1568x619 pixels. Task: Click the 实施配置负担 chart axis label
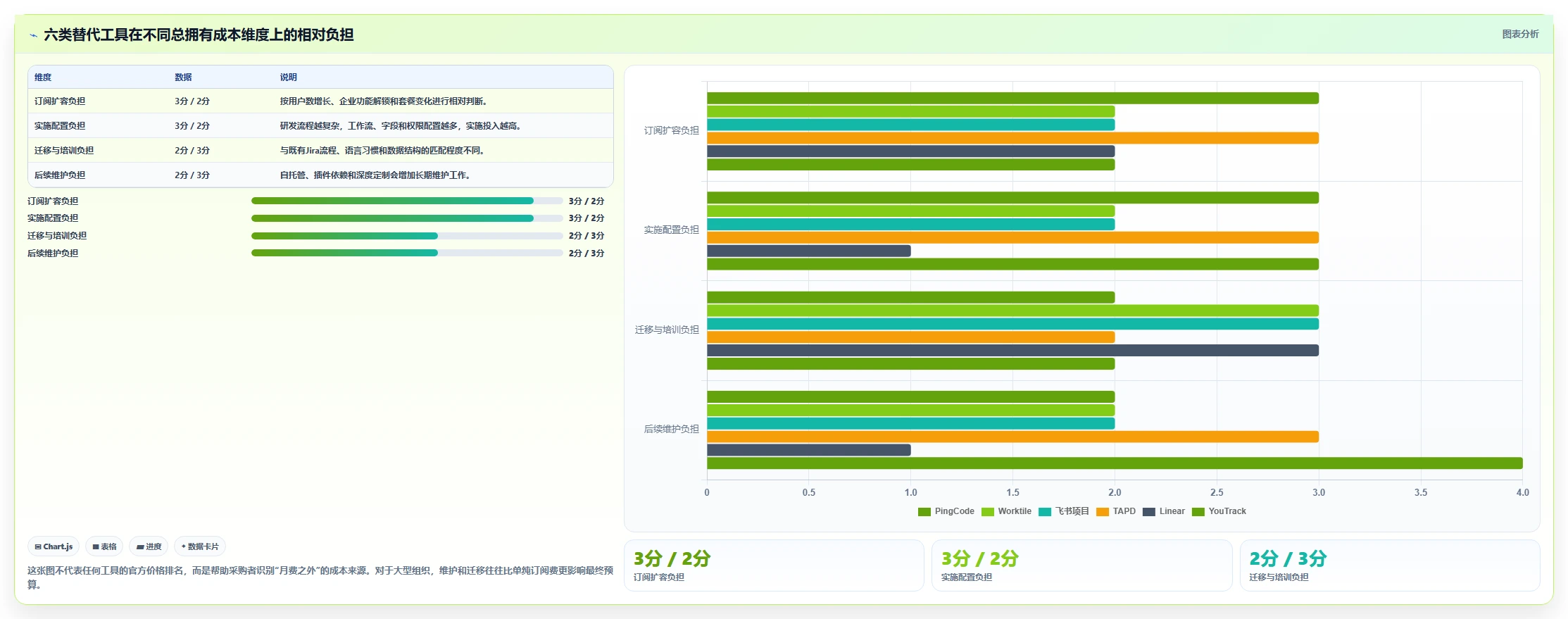click(672, 230)
